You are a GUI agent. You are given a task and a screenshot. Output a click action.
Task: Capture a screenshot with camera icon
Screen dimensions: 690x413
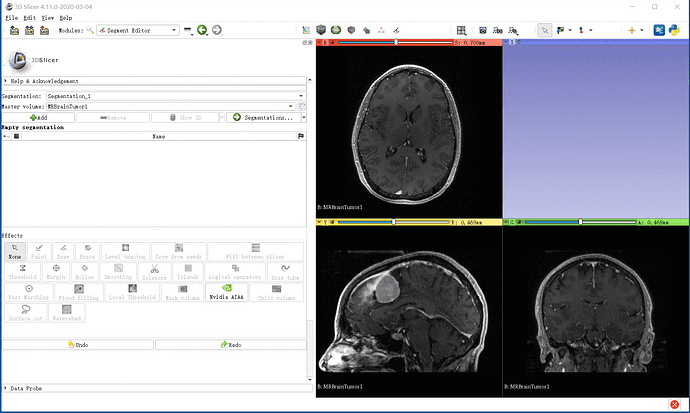[x=483, y=30]
